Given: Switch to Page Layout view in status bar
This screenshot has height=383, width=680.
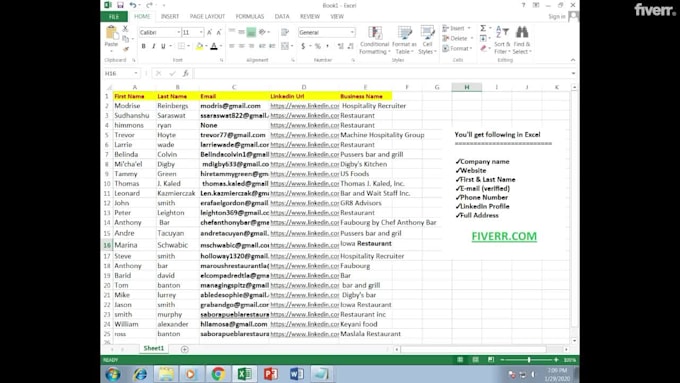Looking at the screenshot, I should (475, 360).
